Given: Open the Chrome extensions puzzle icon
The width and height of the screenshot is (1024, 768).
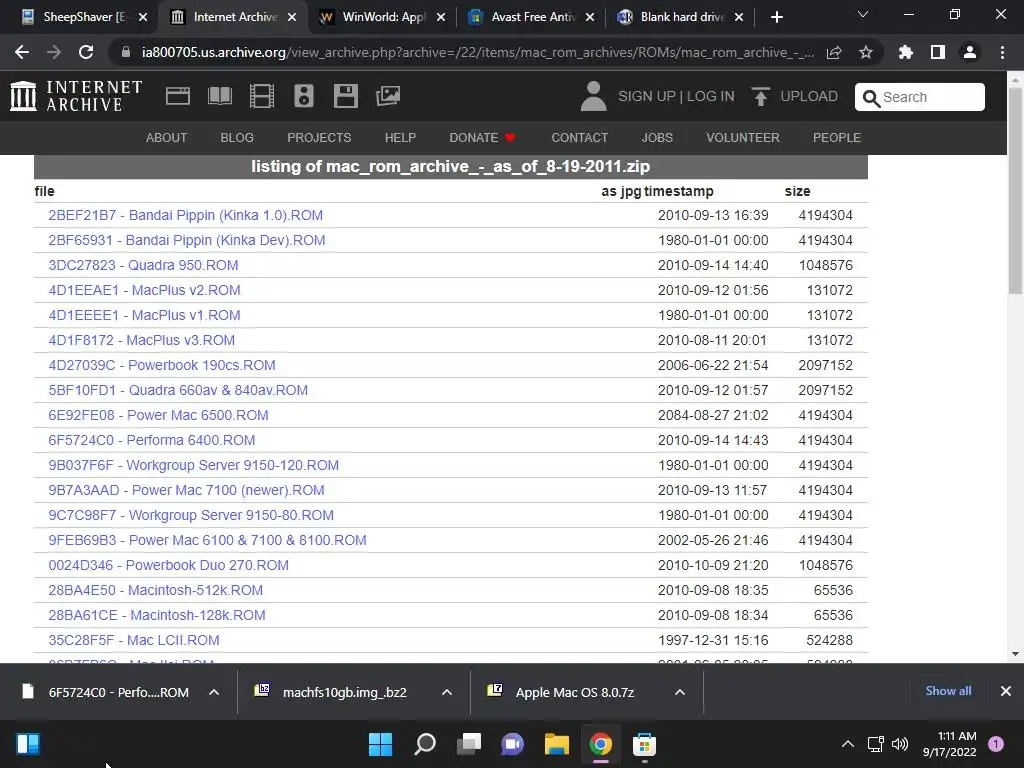Looking at the screenshot, I should 906,52.
